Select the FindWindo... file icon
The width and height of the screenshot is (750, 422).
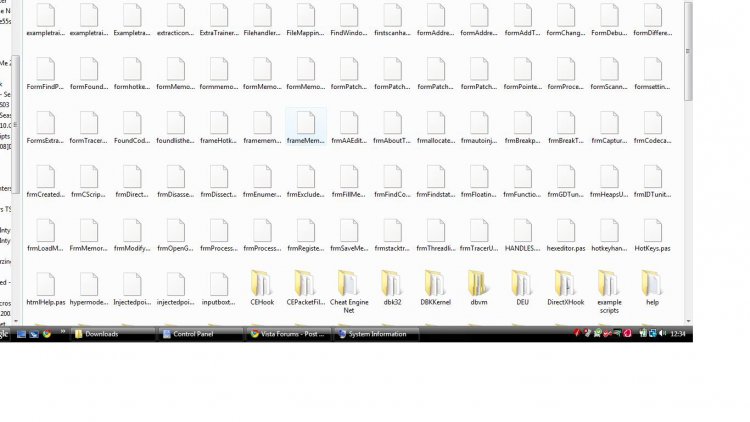(x=349, y=15)
